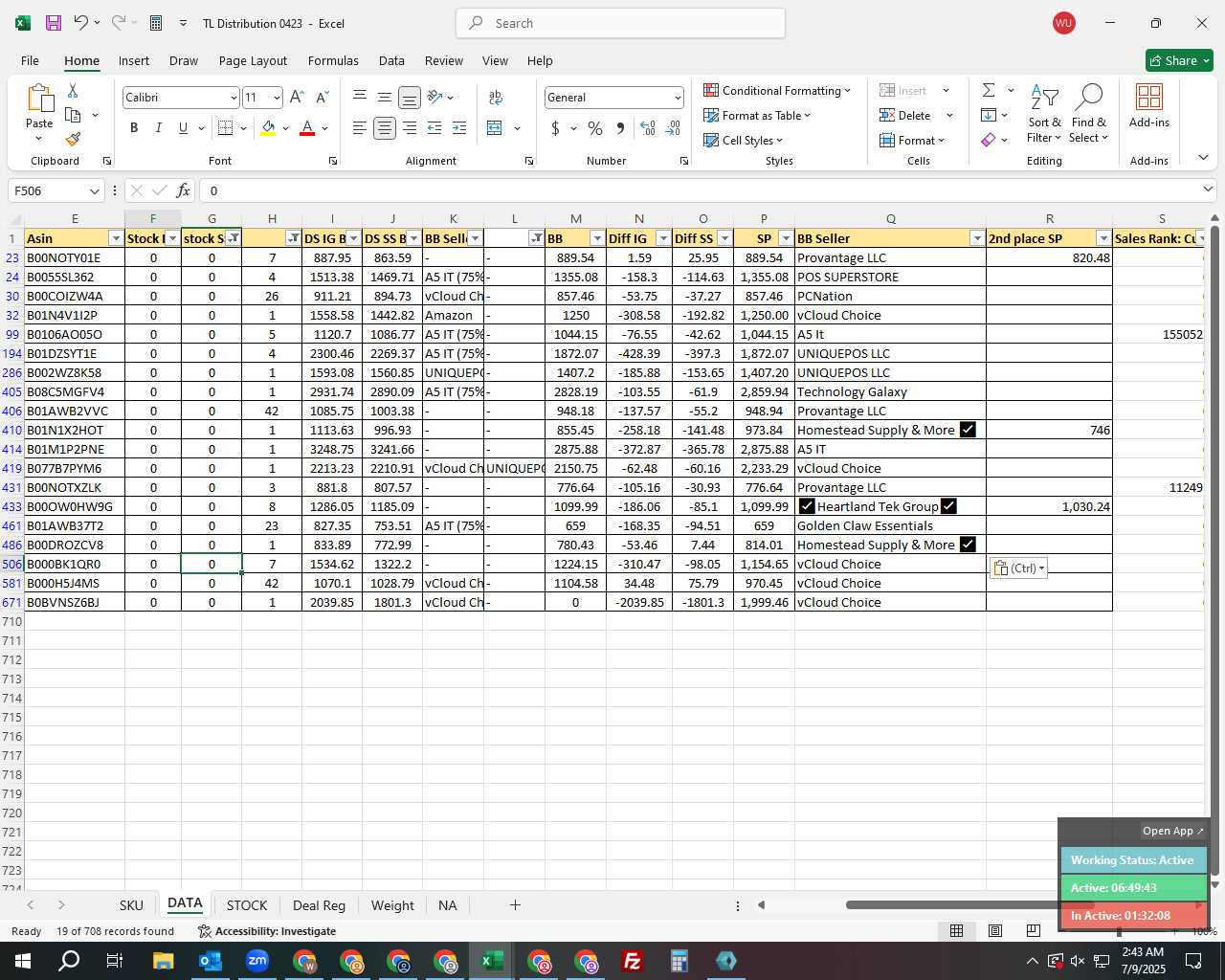Open the Paste Options (Ctrl) dropdown
1225x980 pixels.
tap(1018, 568)
